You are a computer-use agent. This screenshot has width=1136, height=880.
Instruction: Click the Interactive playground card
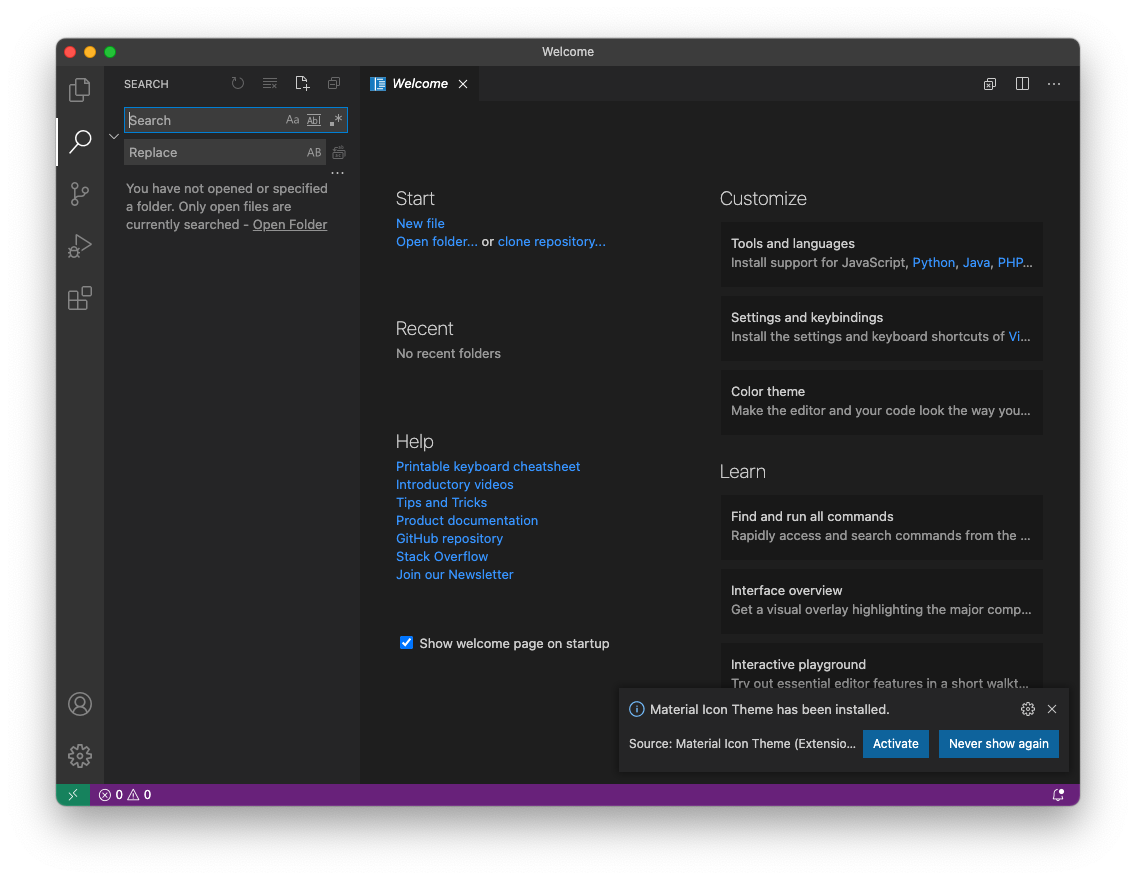(882, 666)
